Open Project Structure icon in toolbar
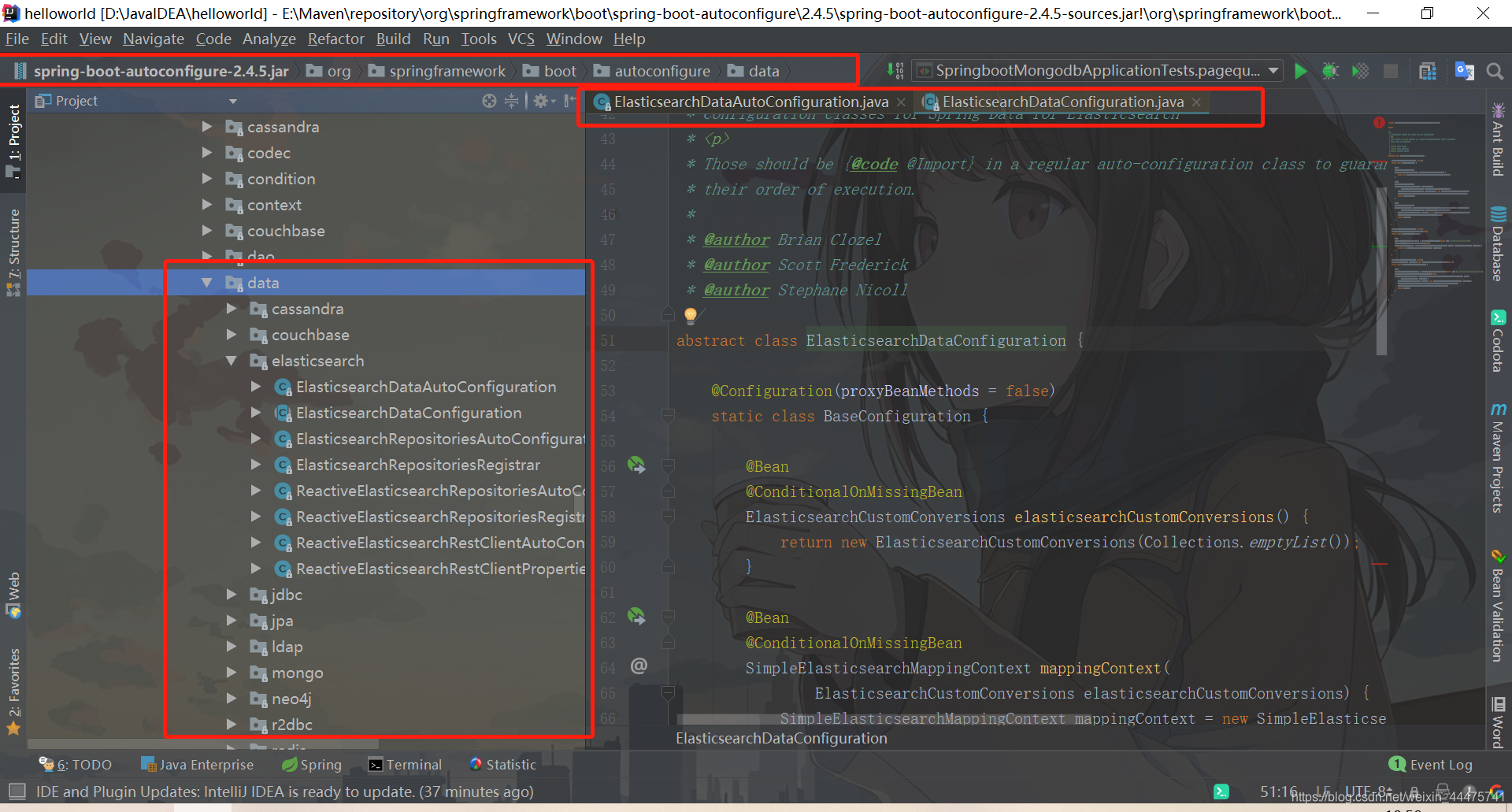The width and height of the screenshot is (1512, 812). pos(1428,71)
